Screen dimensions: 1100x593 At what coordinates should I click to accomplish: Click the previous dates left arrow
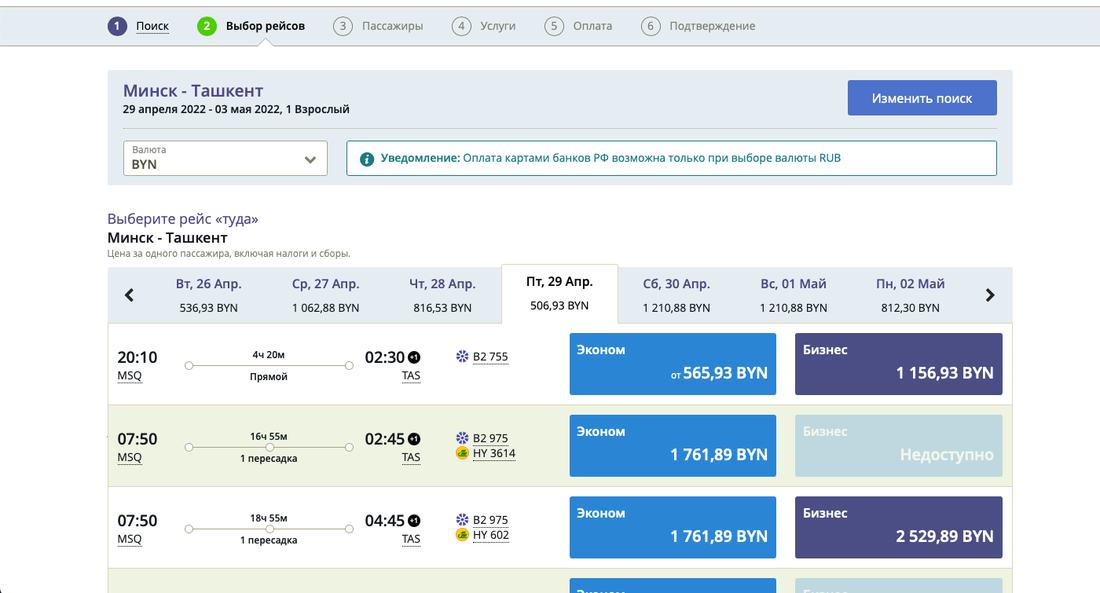click(x=129, y=295)
